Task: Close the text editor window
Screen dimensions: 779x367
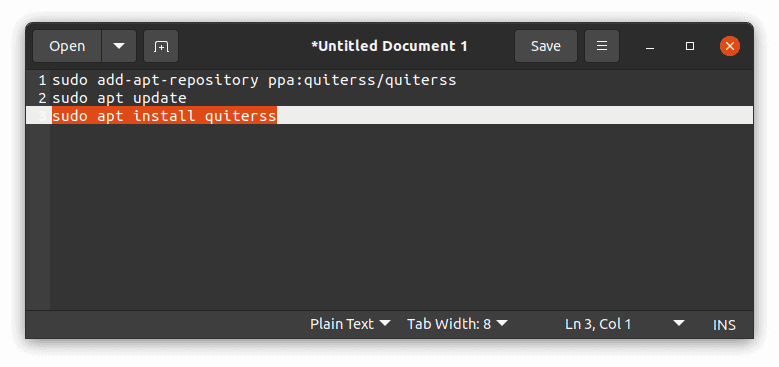Action: [x=730, y=46]
